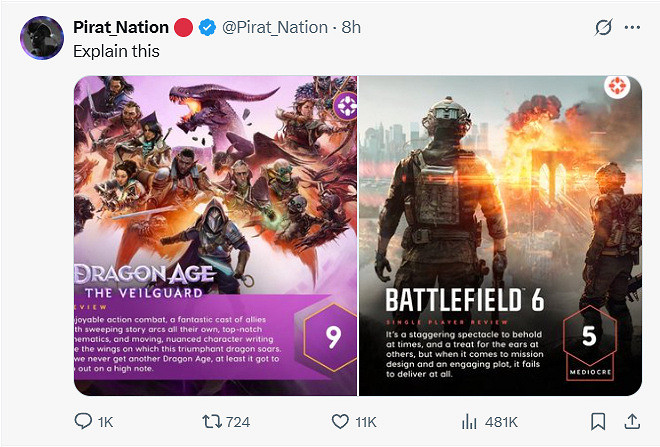Open the three-dot more options menu
Viewport: 660px width, 447px height.
[631, 28]
